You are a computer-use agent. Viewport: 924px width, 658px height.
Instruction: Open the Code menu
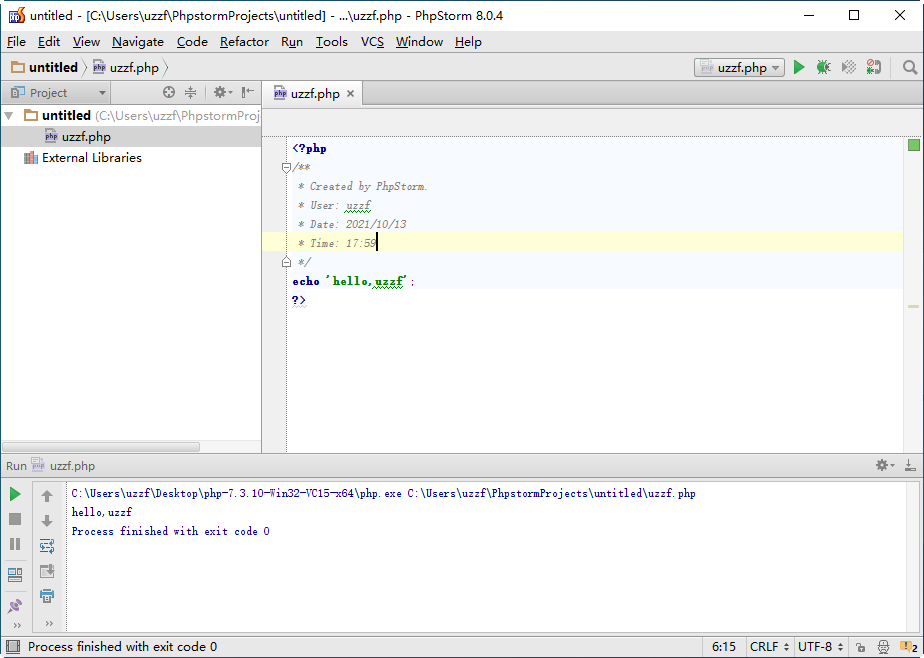(x=192, y=42)
